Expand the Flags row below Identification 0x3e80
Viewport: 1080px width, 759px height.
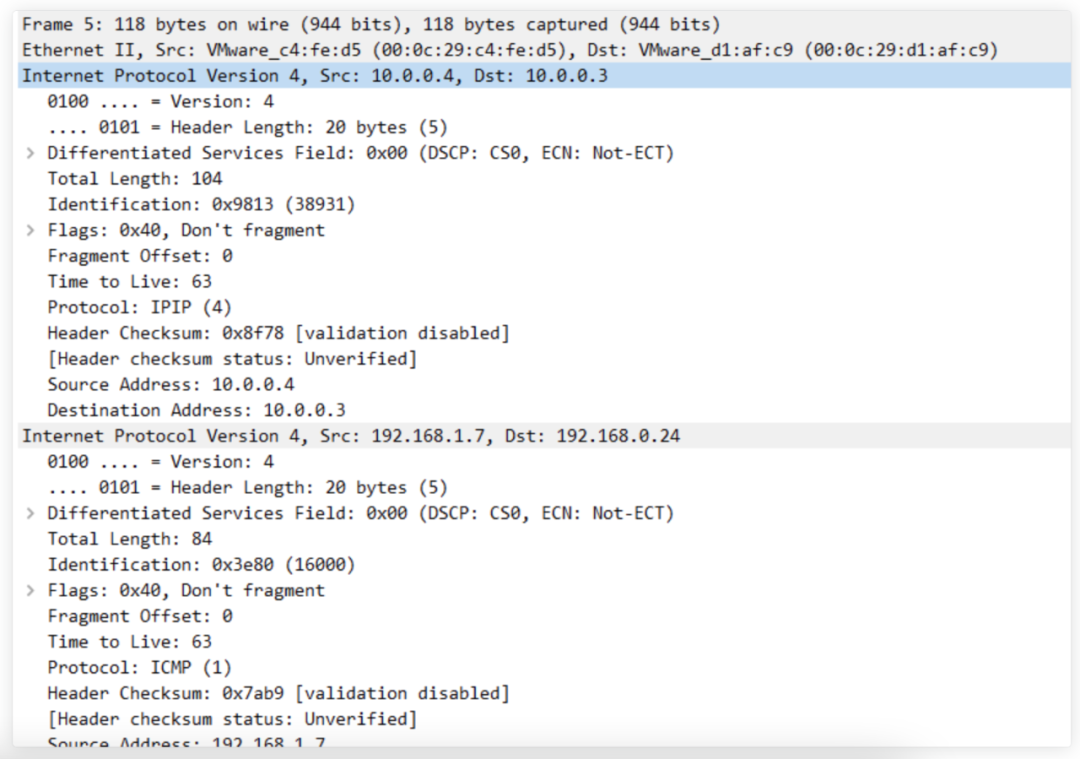pos(31,590)
